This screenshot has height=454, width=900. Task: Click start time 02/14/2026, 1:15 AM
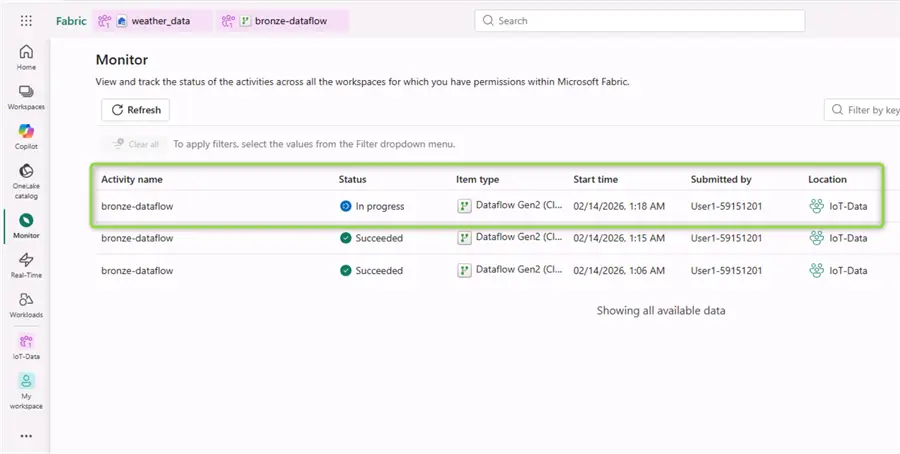click(619, 238)
